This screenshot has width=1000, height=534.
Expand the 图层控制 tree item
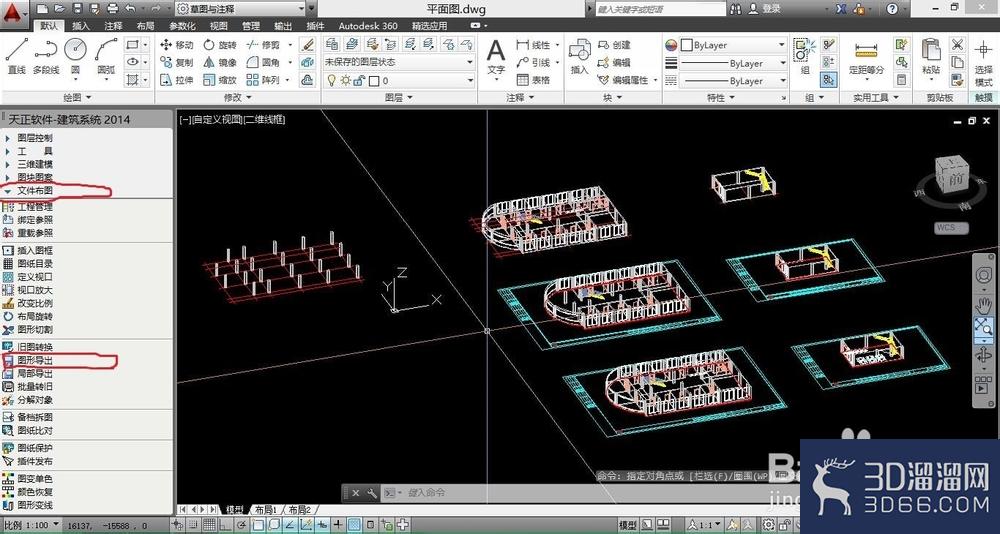[8, 138]
